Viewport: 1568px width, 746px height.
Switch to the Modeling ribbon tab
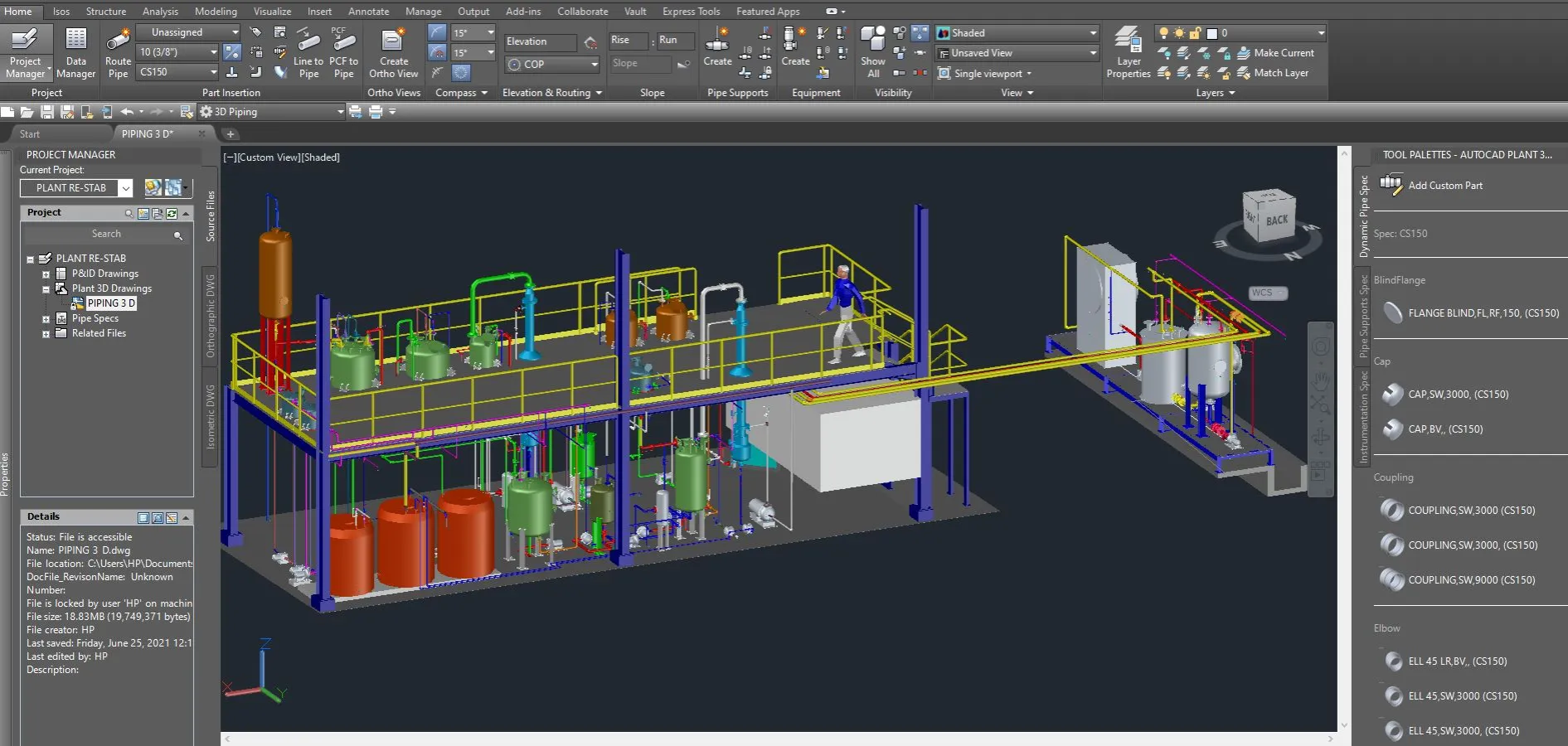click(x=216, y=12)
